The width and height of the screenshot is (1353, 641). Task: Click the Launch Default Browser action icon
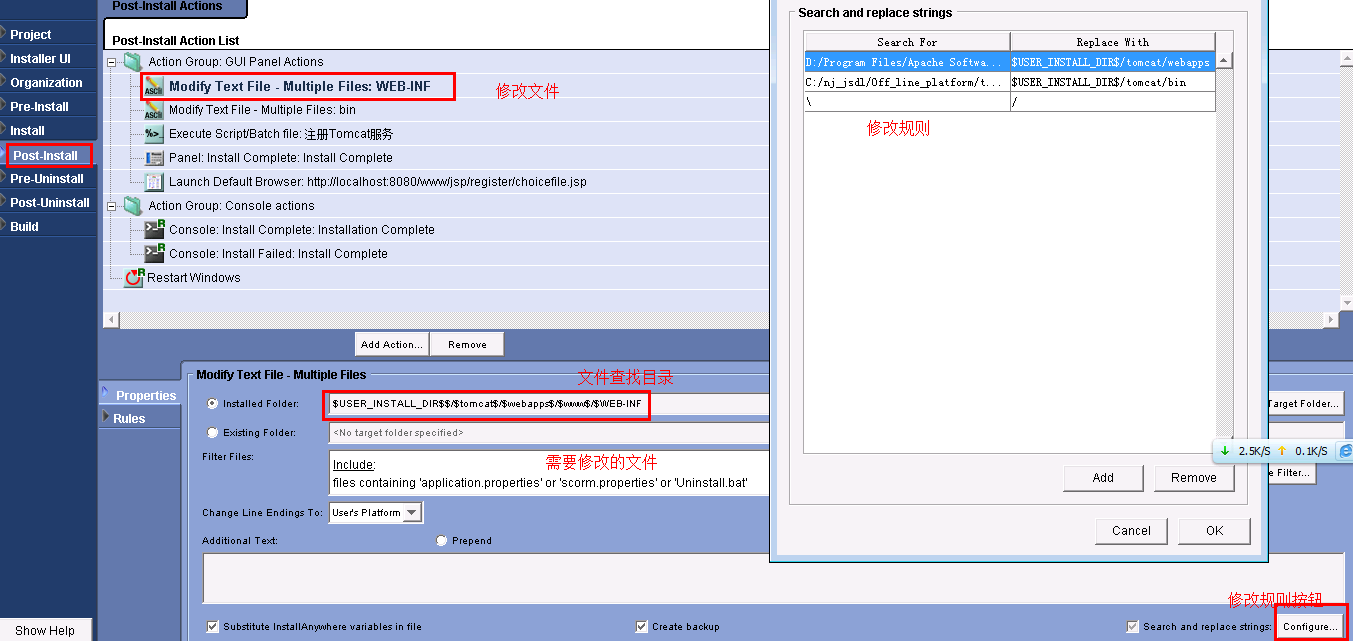coord(154,182)
